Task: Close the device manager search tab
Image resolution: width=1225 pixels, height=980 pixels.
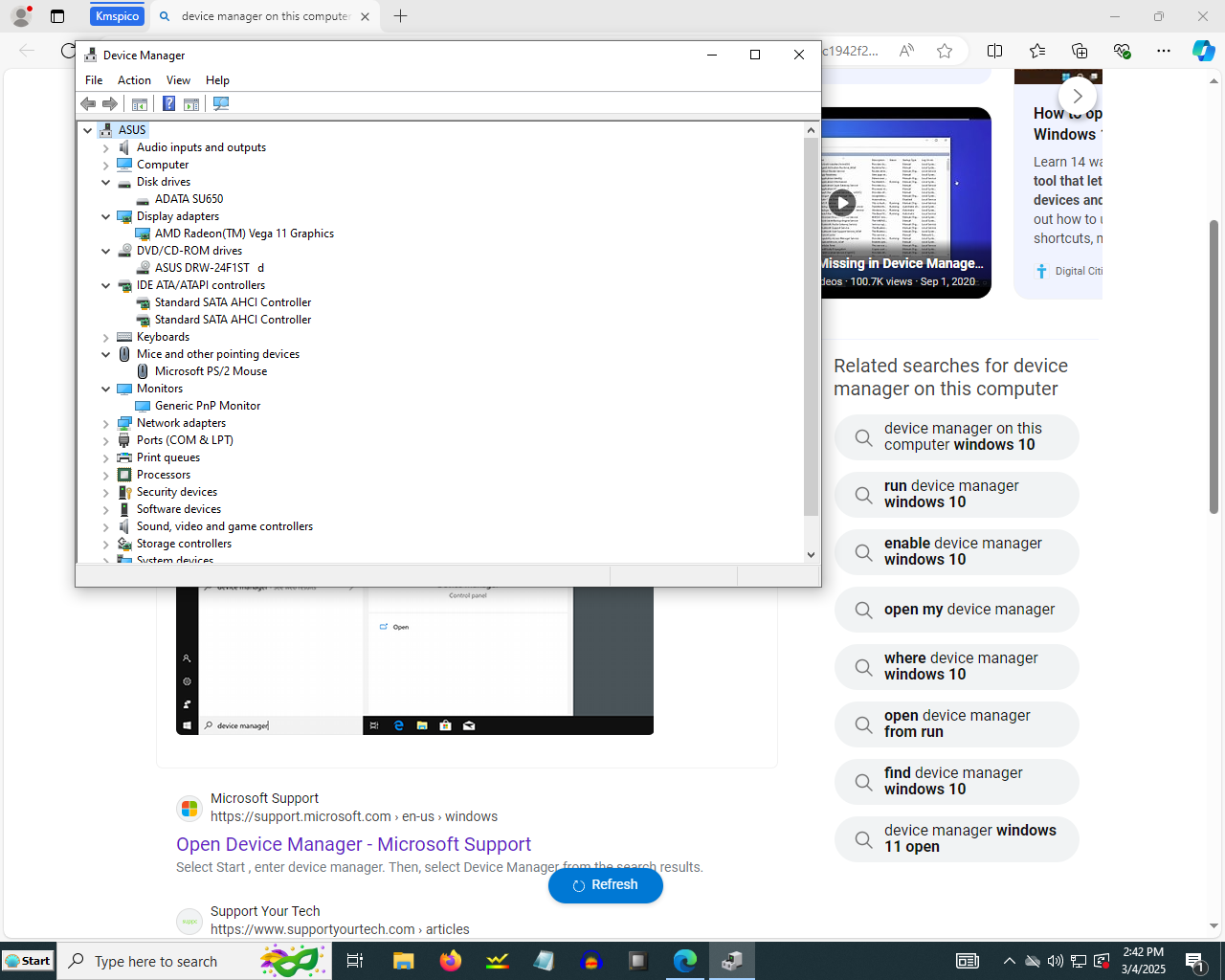Action: pyautogui.click(x=365, y=16)
